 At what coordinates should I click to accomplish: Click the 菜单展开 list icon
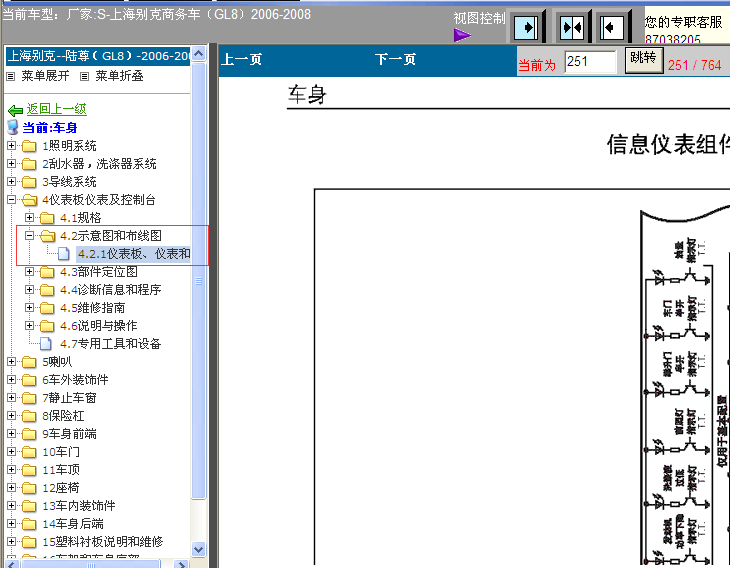pos(11,76)
